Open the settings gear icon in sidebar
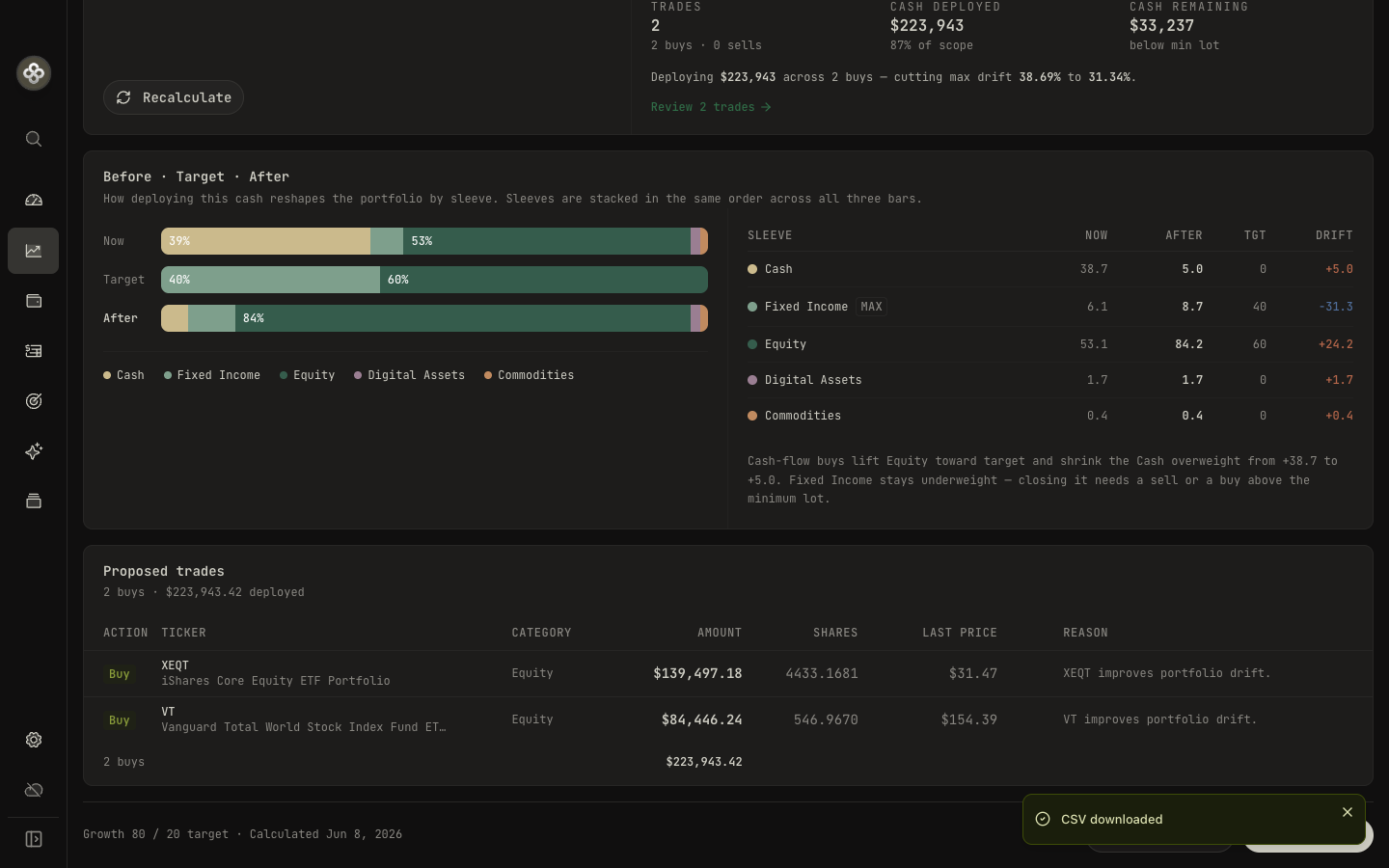The image size is (1389, 868). (34, 740)
